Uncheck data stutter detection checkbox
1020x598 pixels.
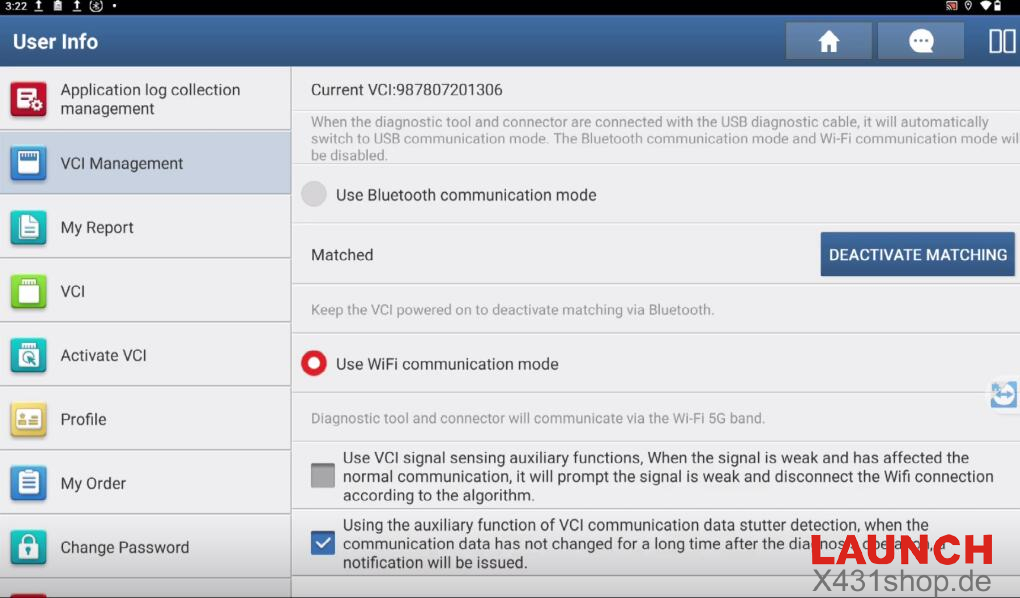[322, 543]
